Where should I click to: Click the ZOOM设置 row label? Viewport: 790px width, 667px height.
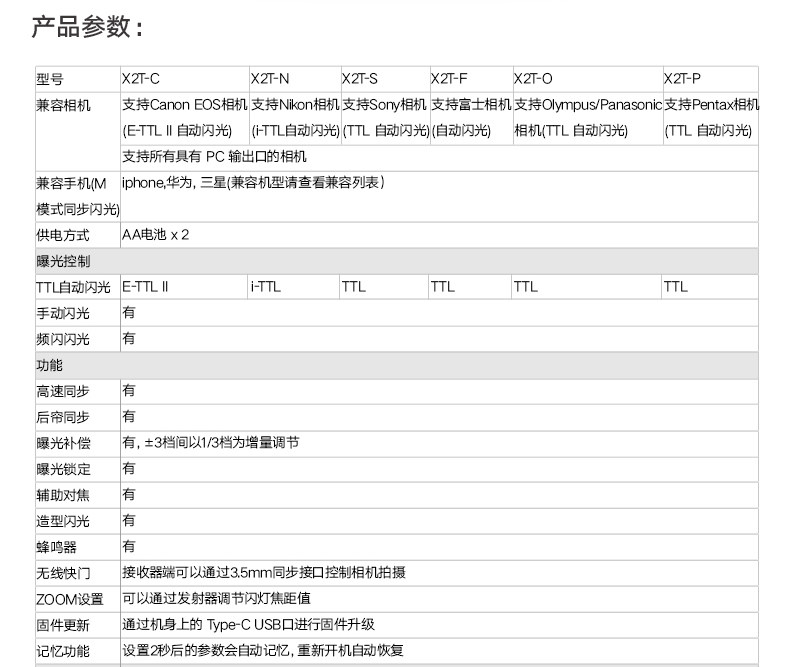pos(70,599)
